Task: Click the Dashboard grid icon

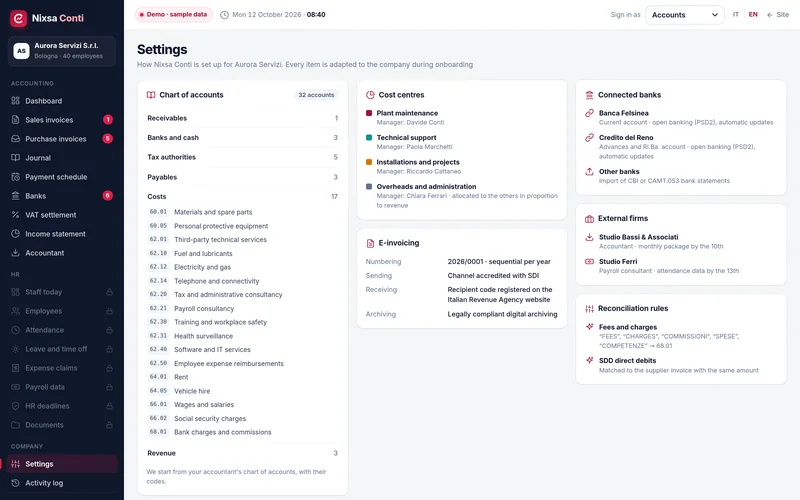Action: click(x=15, y=101)
